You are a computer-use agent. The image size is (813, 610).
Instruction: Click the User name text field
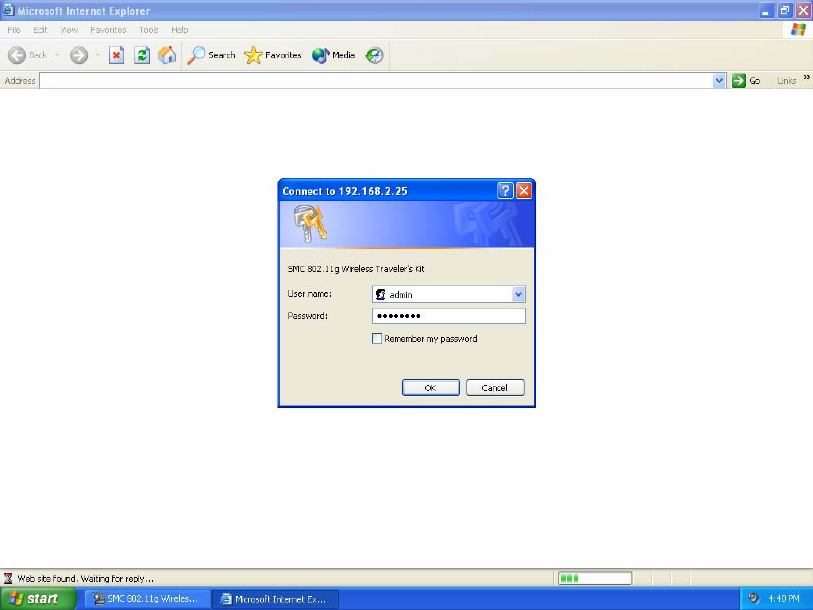tap(448, 294)
